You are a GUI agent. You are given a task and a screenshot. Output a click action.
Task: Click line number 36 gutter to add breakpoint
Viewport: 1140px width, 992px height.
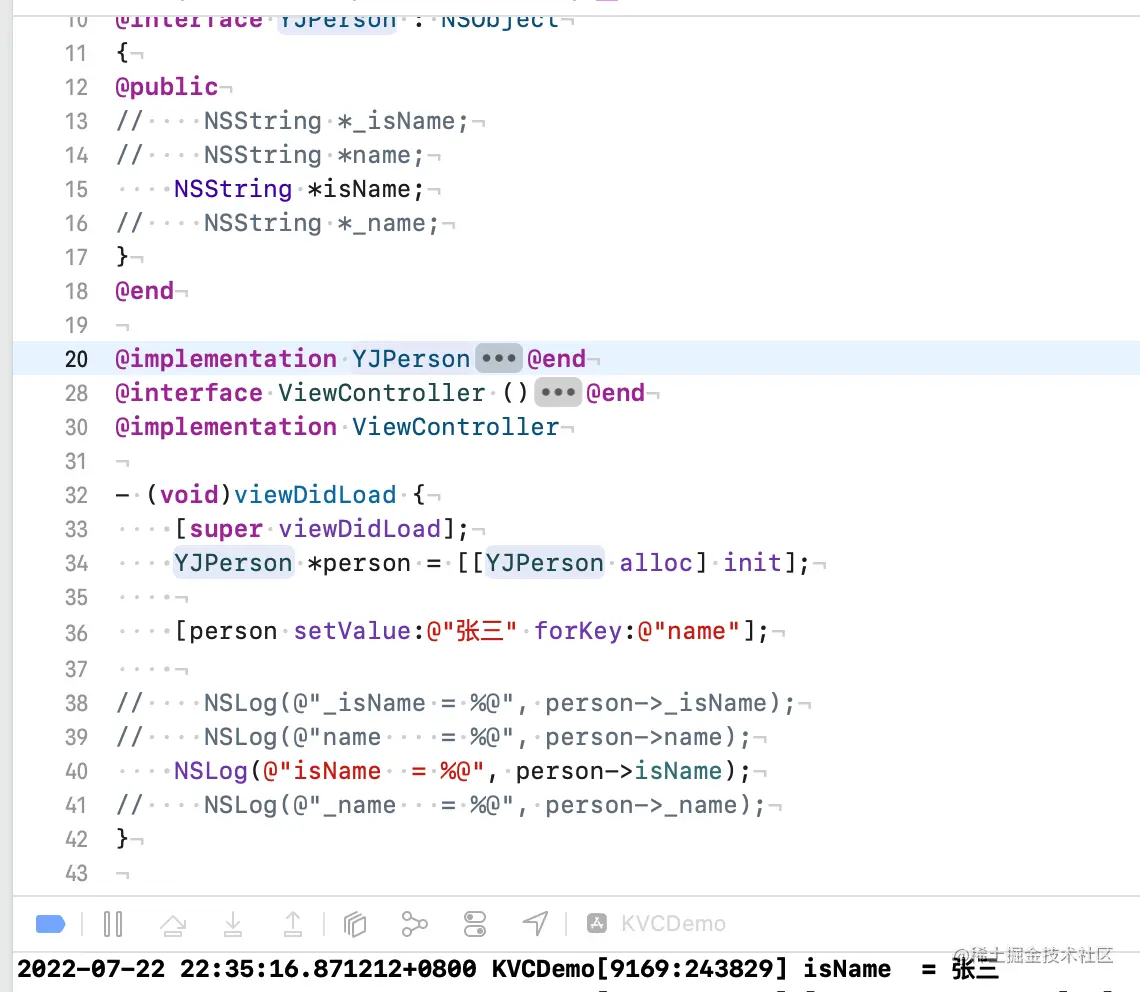point(76,631)
